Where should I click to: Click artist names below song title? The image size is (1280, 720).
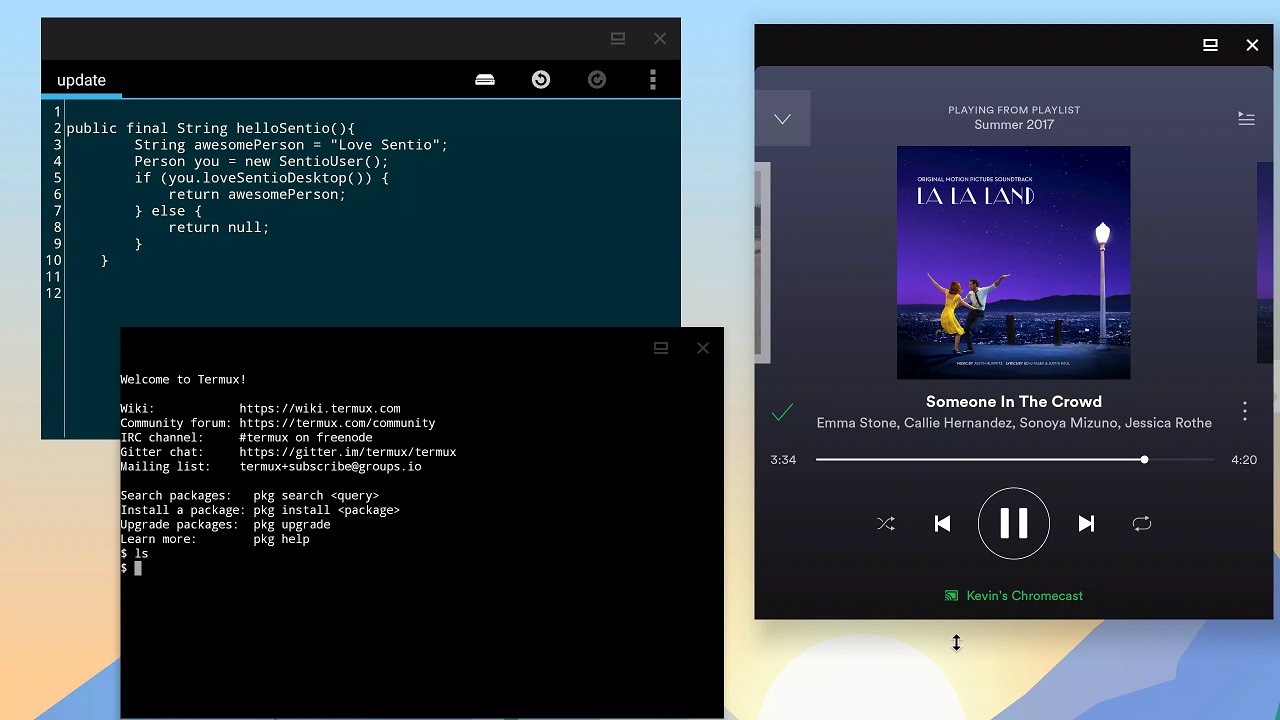(1014, 423)
